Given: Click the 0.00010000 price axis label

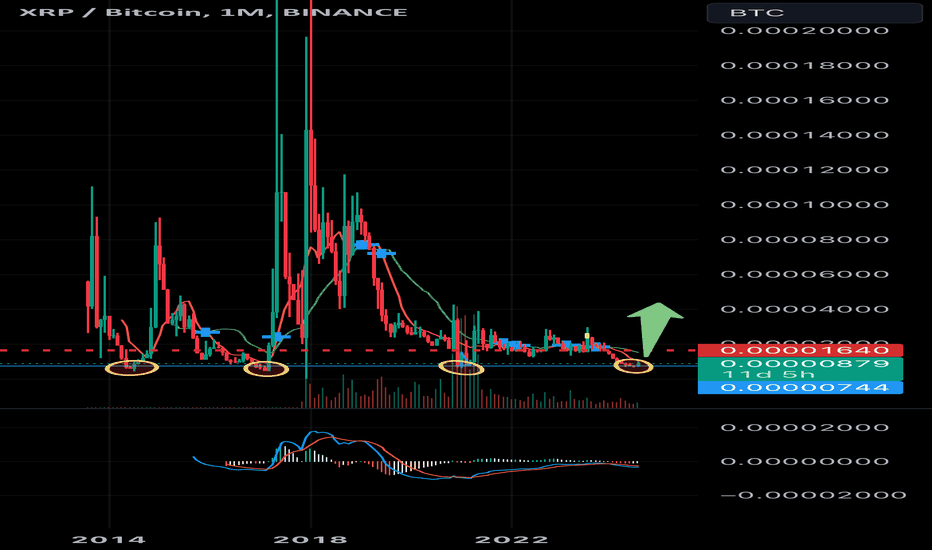Looking at the screenshot, I should coord(805,205).
